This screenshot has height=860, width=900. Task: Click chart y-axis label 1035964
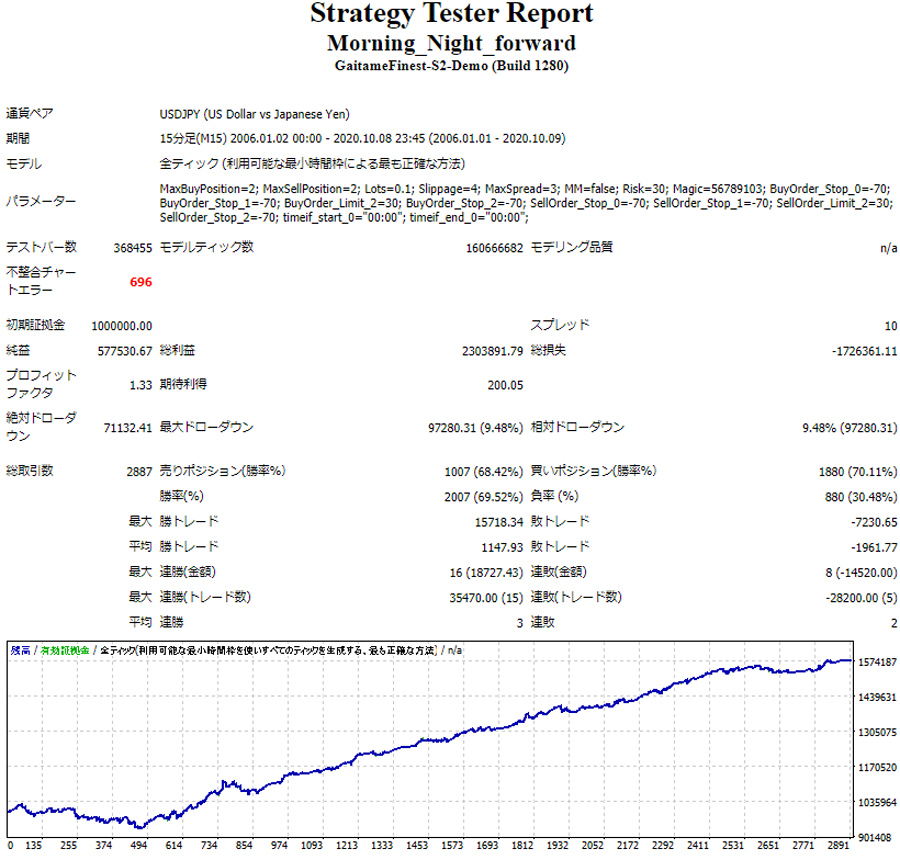click(877, 803)
